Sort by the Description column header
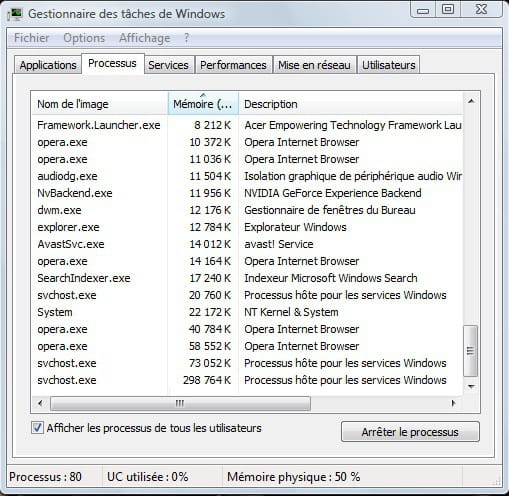This screenshot has height=496, width=509. pos(351,104)
